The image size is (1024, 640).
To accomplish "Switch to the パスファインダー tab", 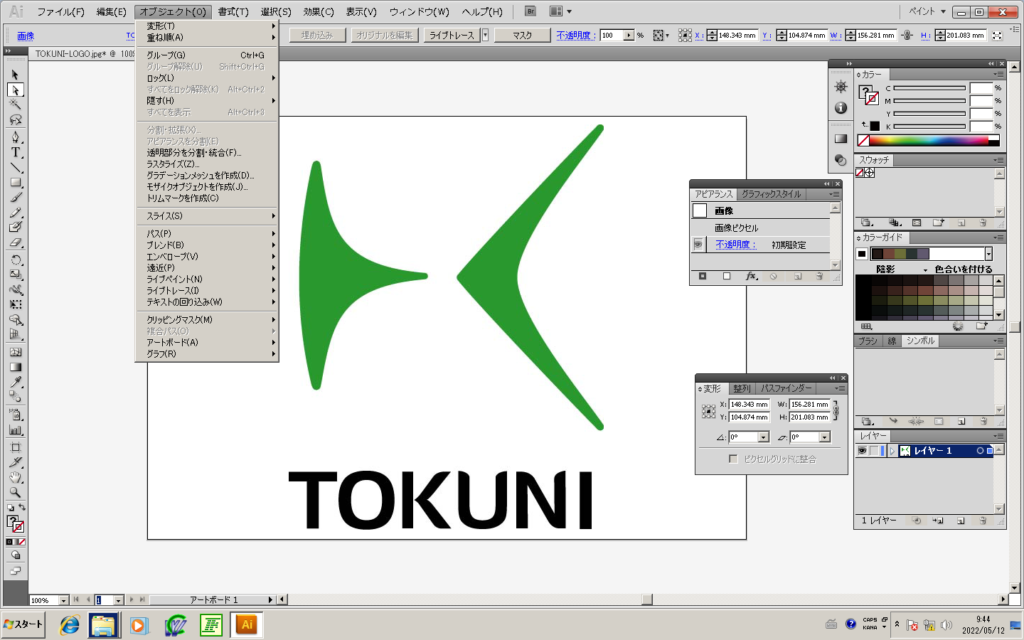I will click(786, 389).
